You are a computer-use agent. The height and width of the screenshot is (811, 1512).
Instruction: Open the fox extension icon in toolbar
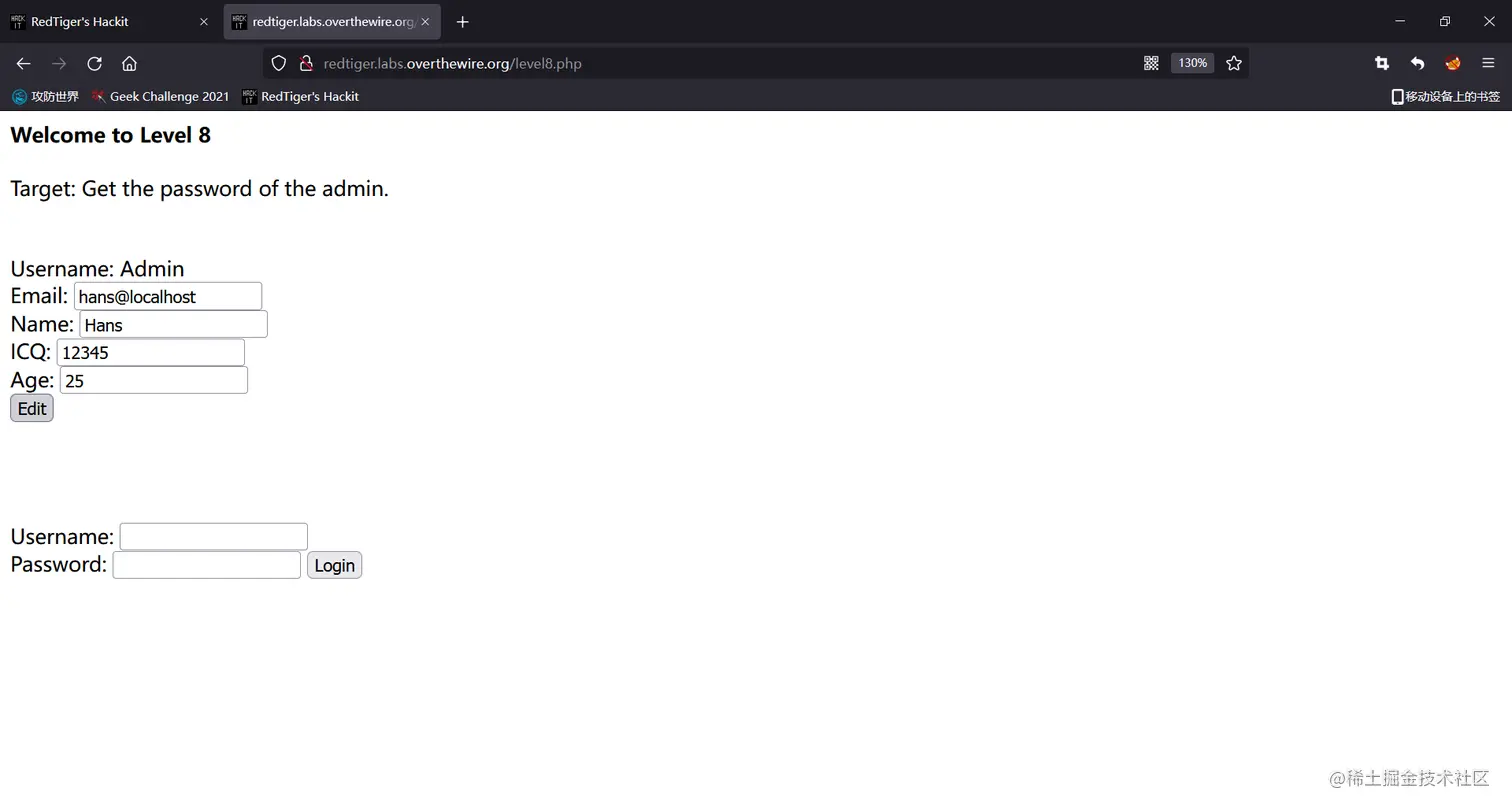pyautogui.click(x=1453, y=63)
